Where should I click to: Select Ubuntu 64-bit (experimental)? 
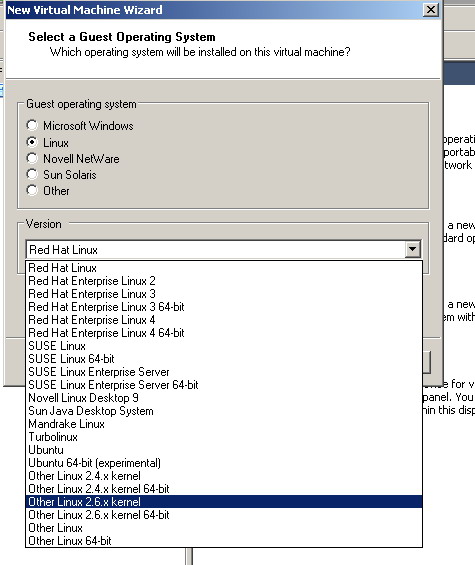point(224,463)
